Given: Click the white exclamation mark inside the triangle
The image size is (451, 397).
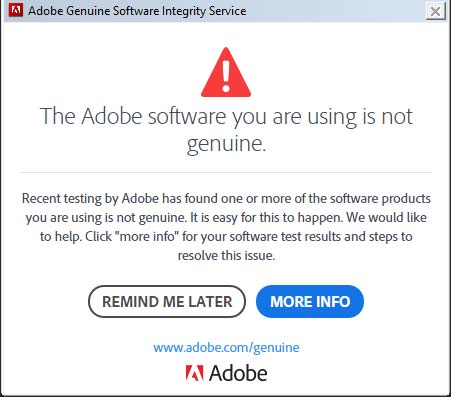Looking at the screenshot, I should (226, 76).
